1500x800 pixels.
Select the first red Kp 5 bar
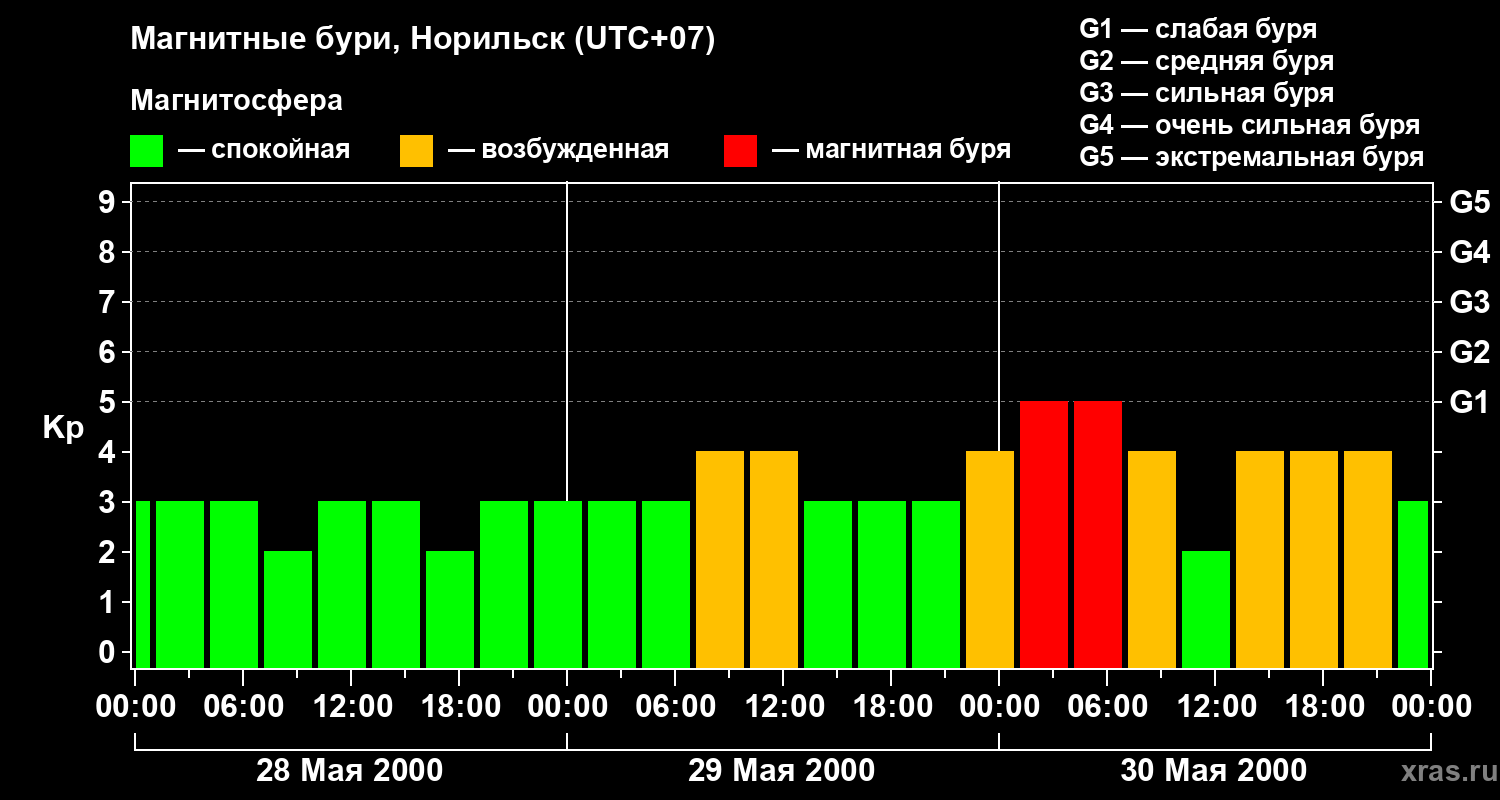(x=1044, y=534)
